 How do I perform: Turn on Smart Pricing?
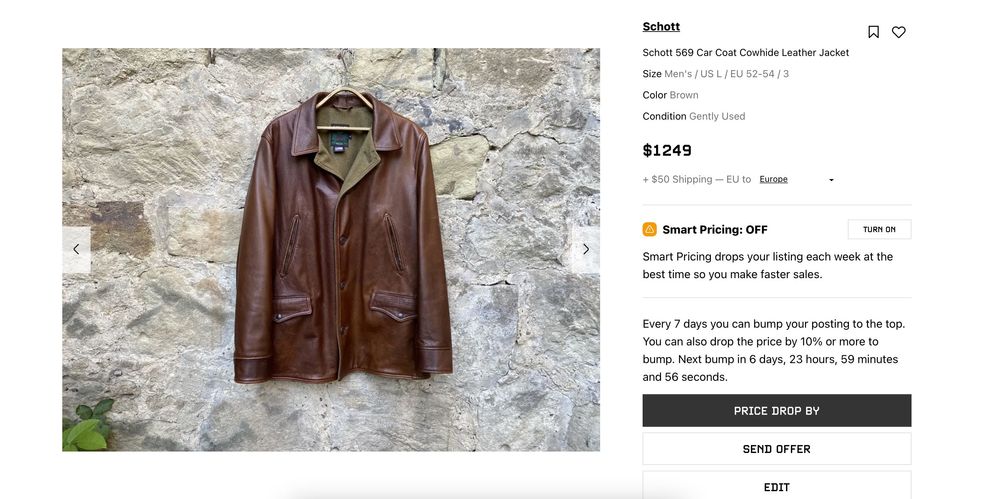pos(879,230)
